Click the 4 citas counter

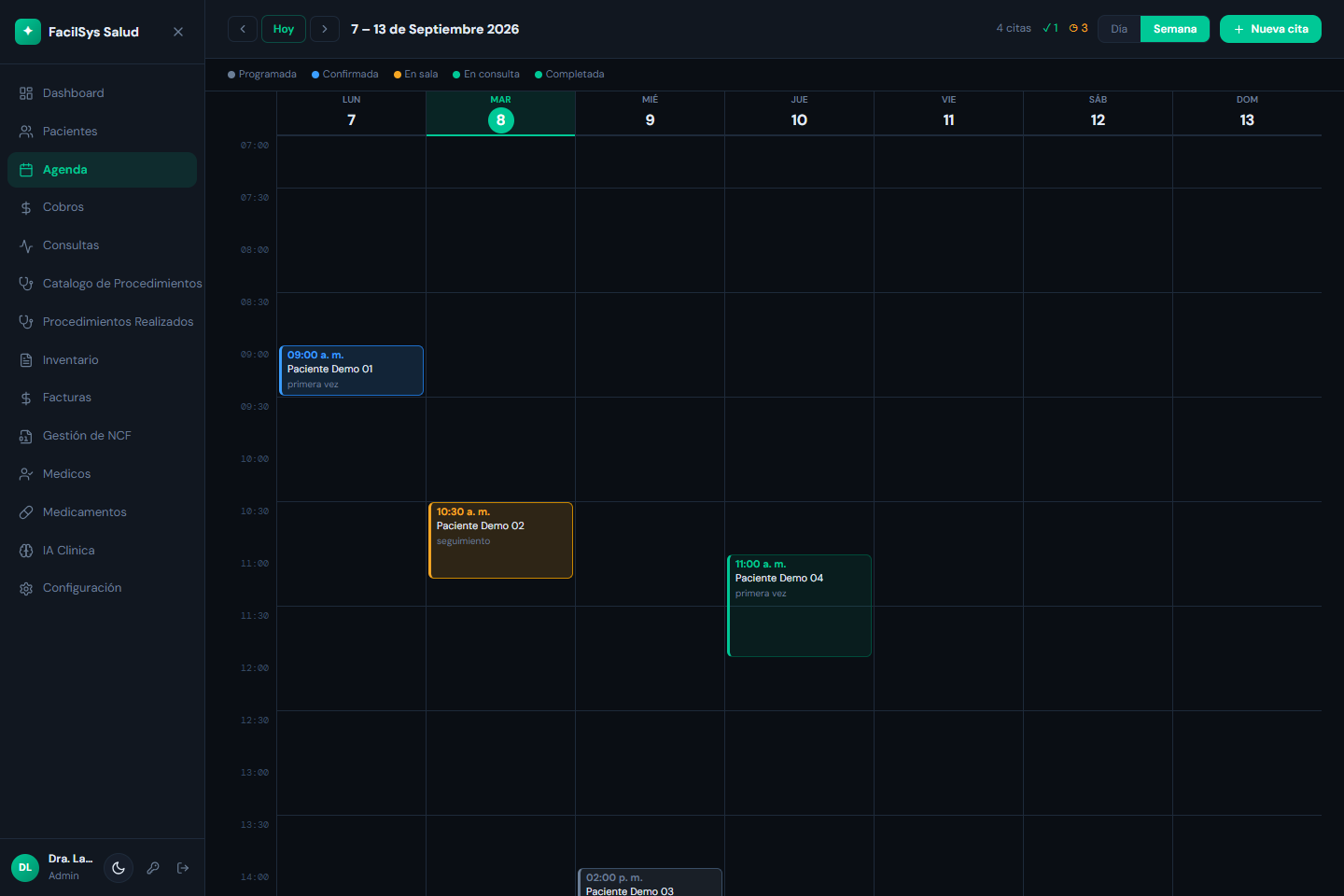coord(1014,28)
